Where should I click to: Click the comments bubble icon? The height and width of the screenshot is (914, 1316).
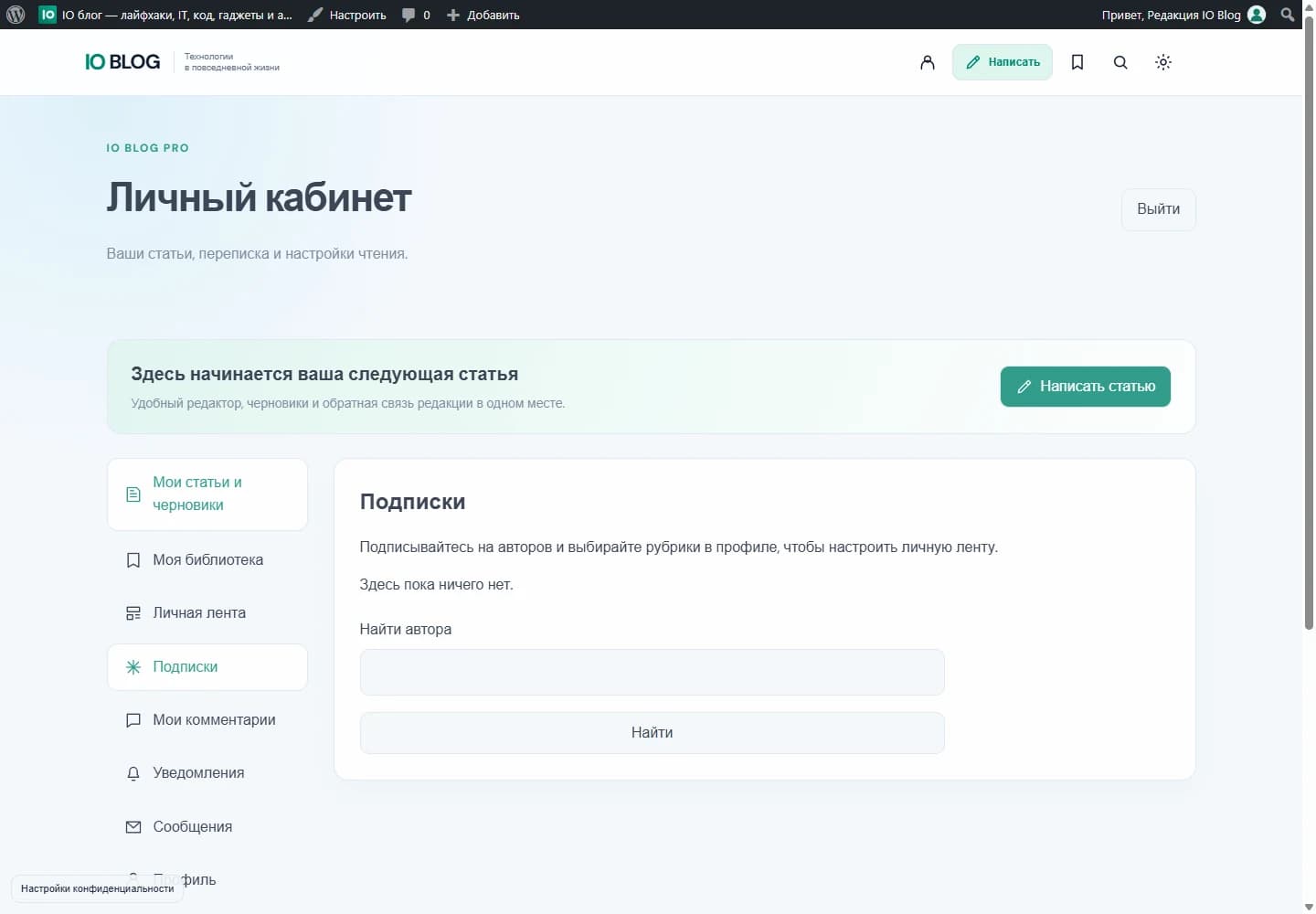[409, 15]
